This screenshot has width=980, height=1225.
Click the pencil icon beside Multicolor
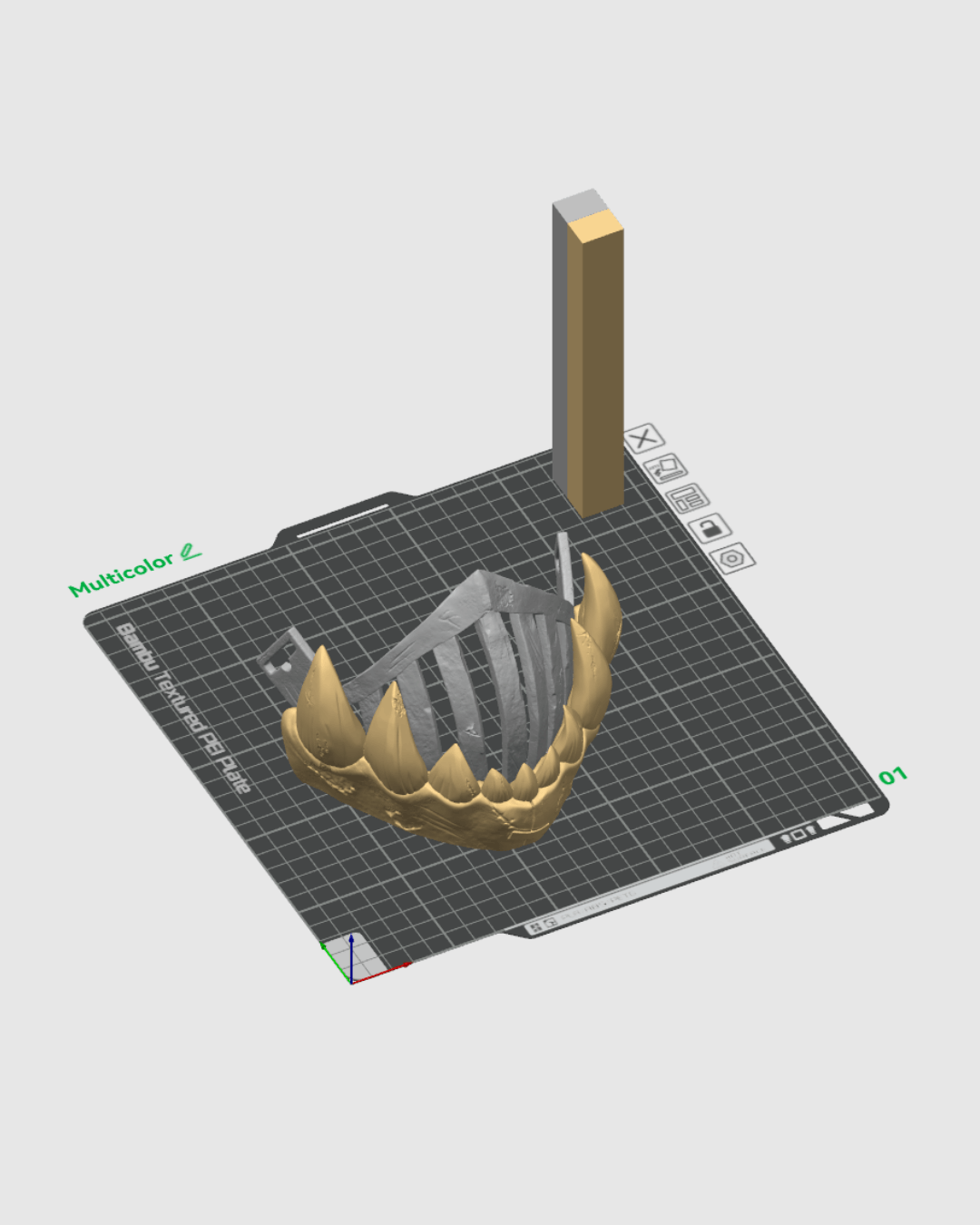(x=190, y=552)
